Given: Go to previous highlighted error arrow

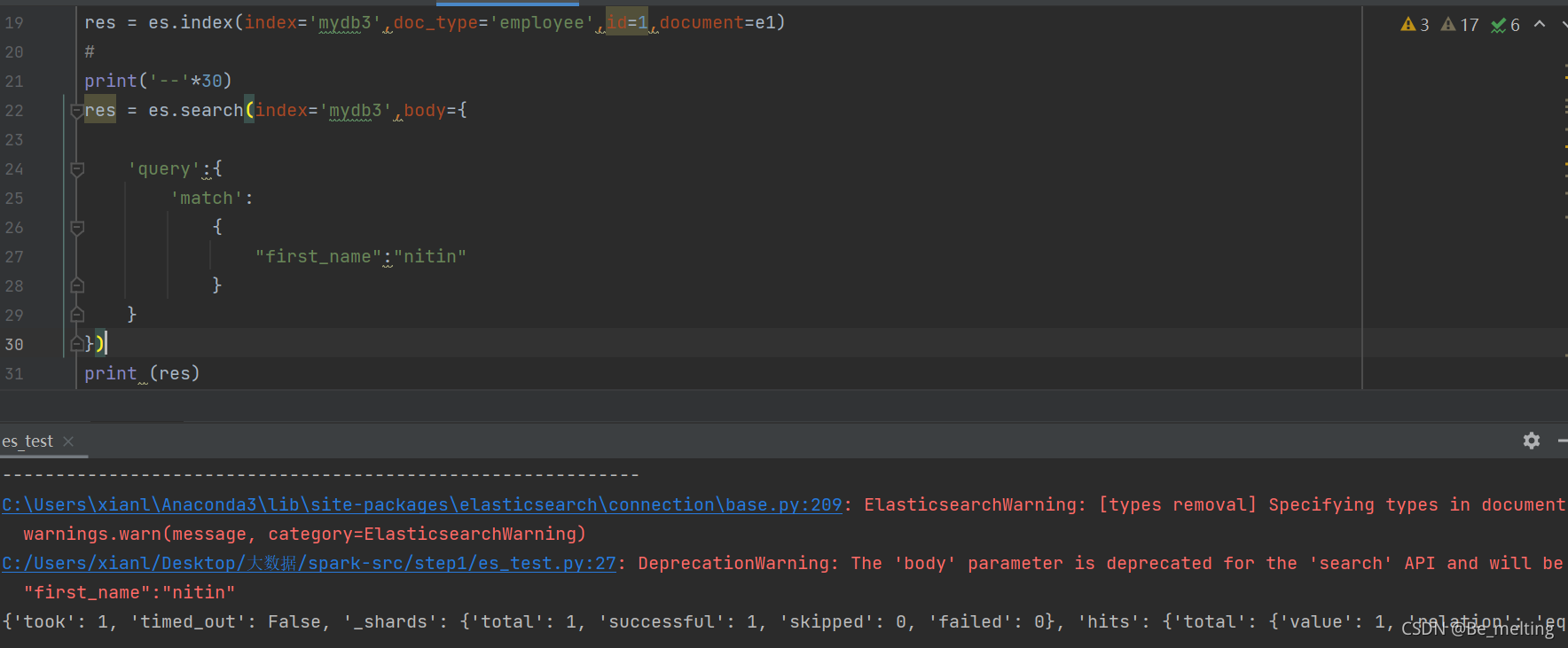Looking at the screenshot, I should click(1540, 25).
